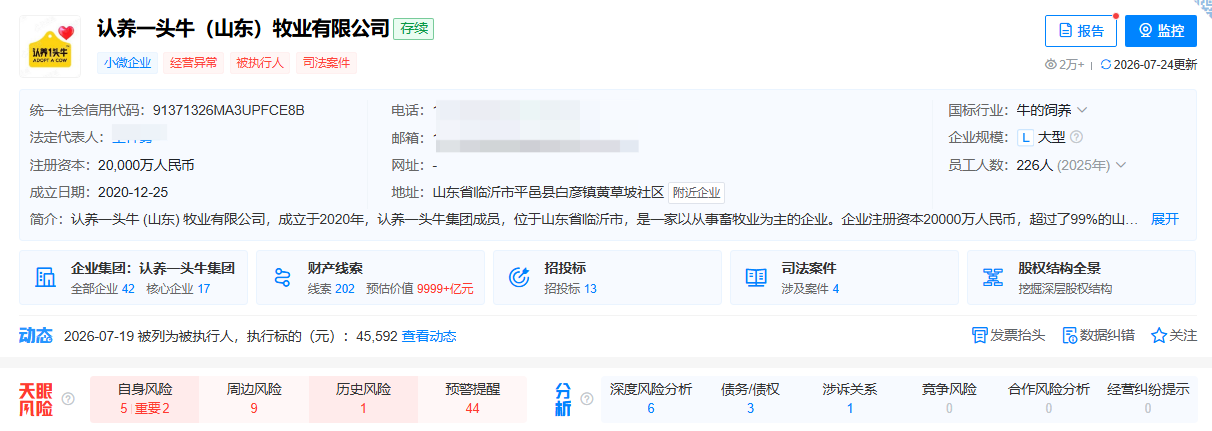Click the 财产线索 card icon
The height and width of the screenshot is (431, 1212).
tap(282, 277)
